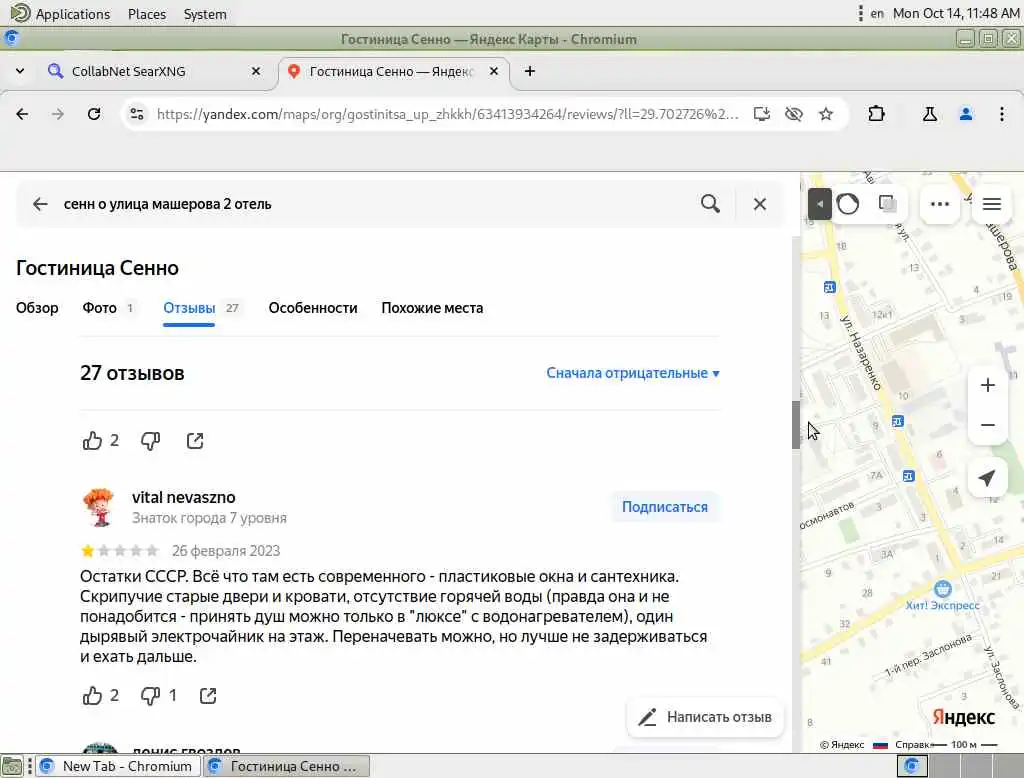Viewport: 1024px width, 778px height.
Task: Switch to the Обзор tab
Action: pos(37,308)
